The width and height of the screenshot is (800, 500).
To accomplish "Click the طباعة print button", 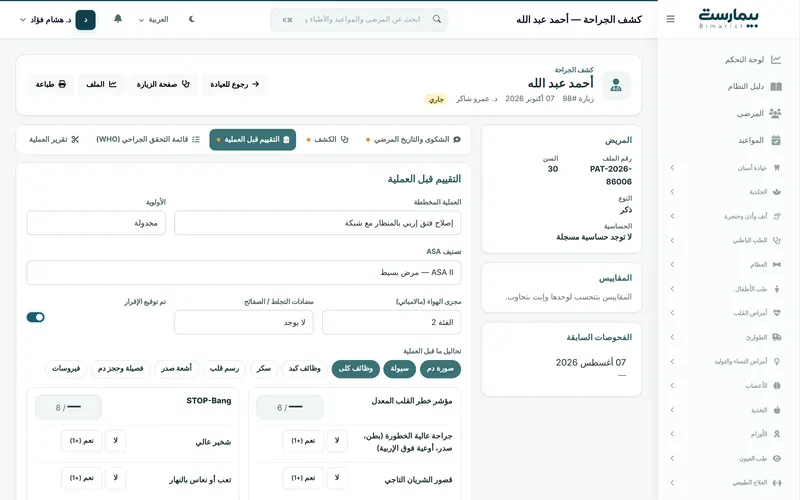I will (x=51, y=84).
